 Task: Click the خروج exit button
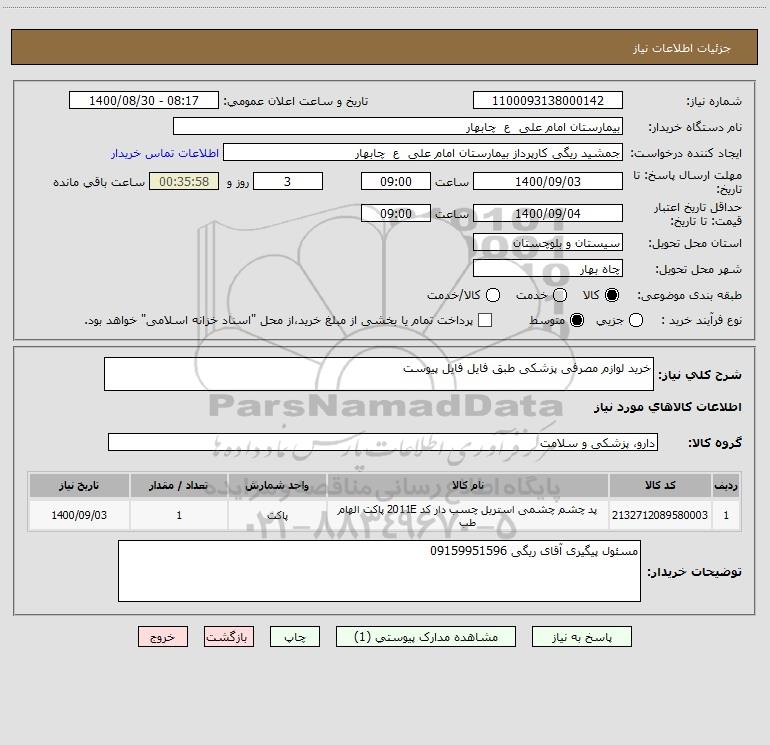(x=163, y=637)
